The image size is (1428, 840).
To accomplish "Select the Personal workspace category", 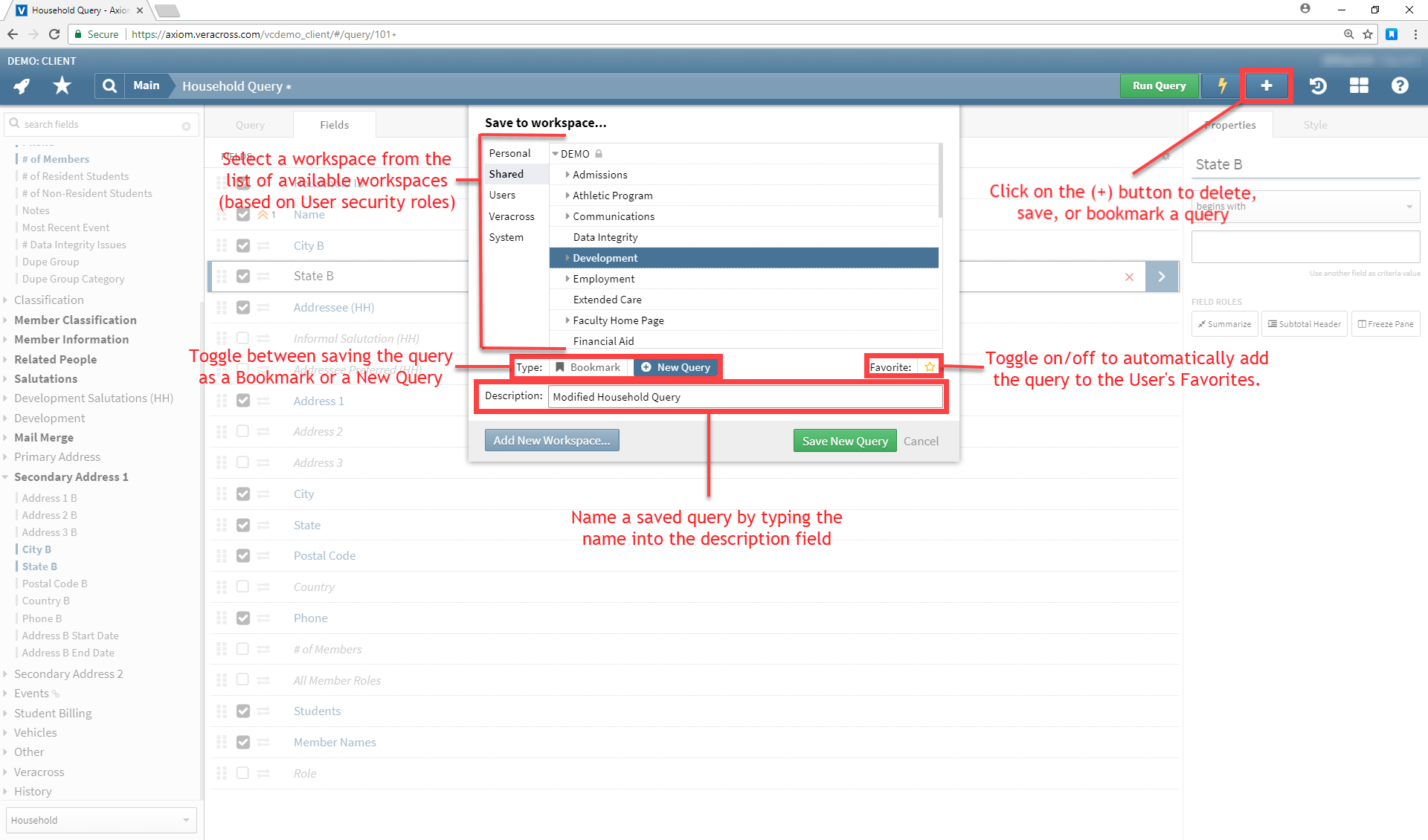I will 510,153.
